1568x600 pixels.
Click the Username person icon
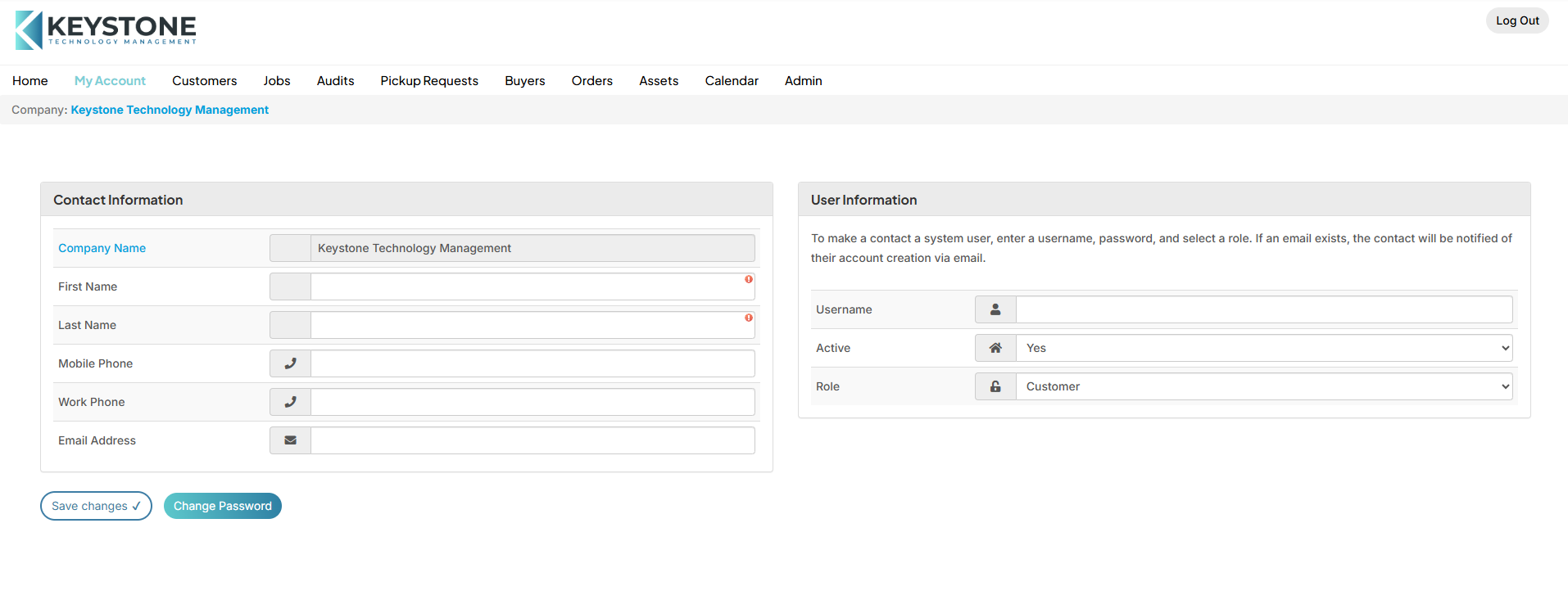coord(995,309)
